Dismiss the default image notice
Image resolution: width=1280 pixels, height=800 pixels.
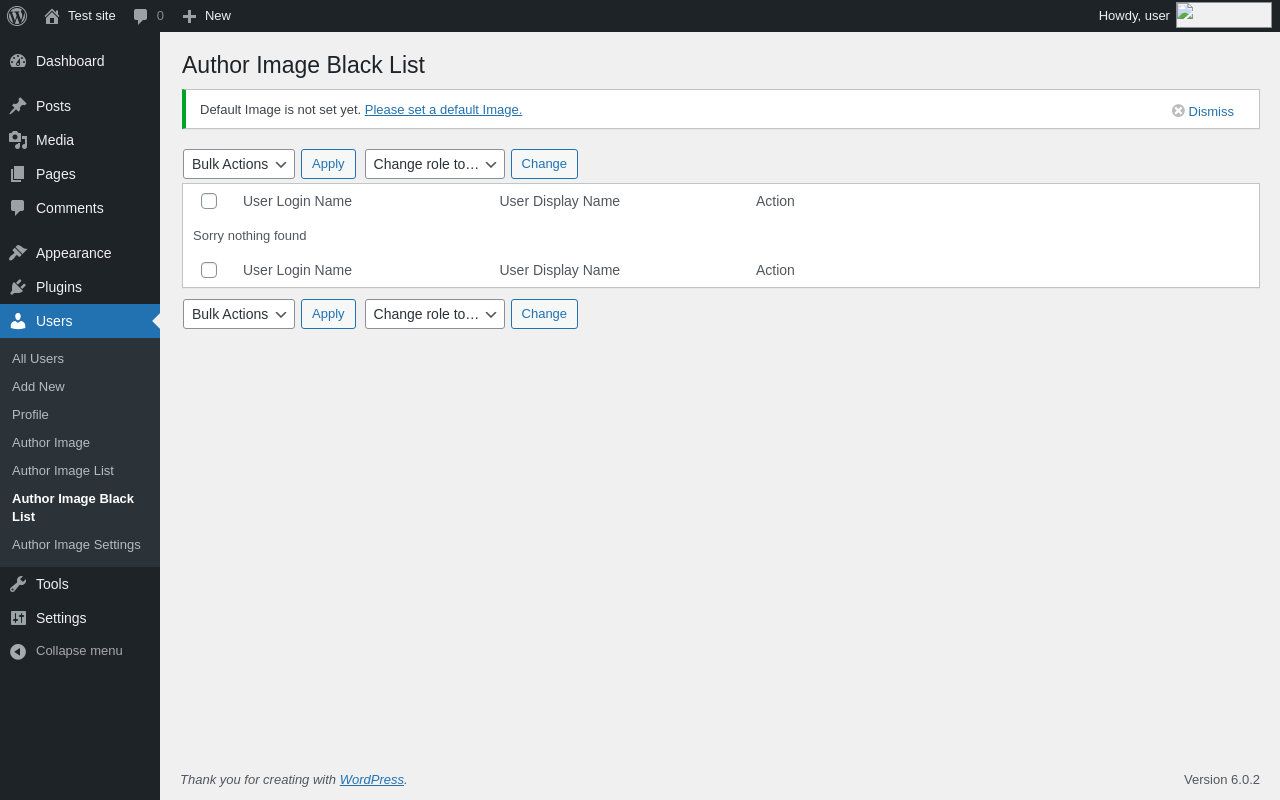[1203, 111]
